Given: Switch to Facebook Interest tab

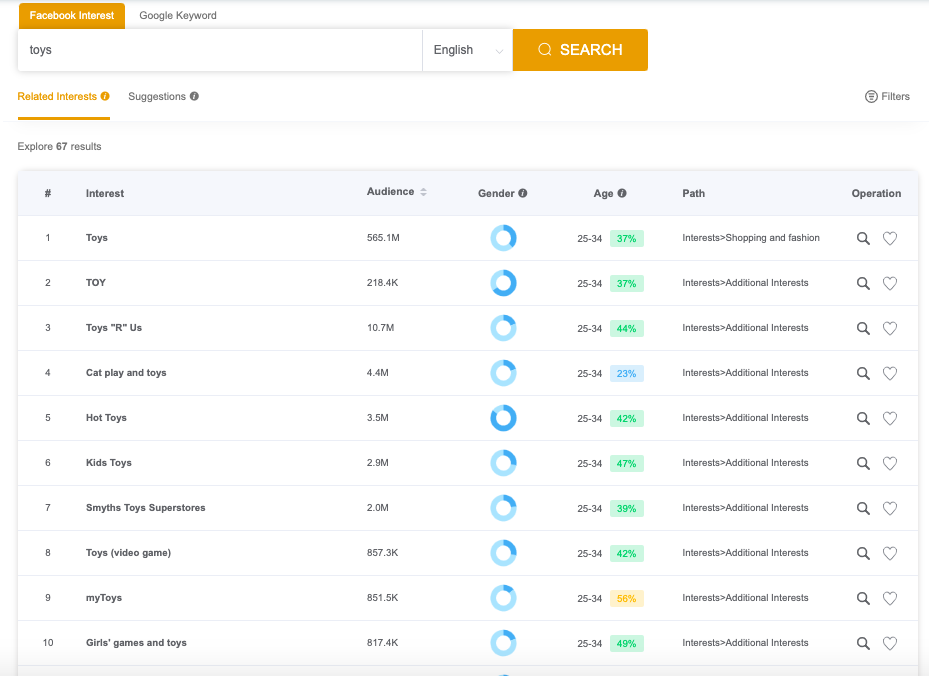Looking at the screenshot, I should coord(72,15).
